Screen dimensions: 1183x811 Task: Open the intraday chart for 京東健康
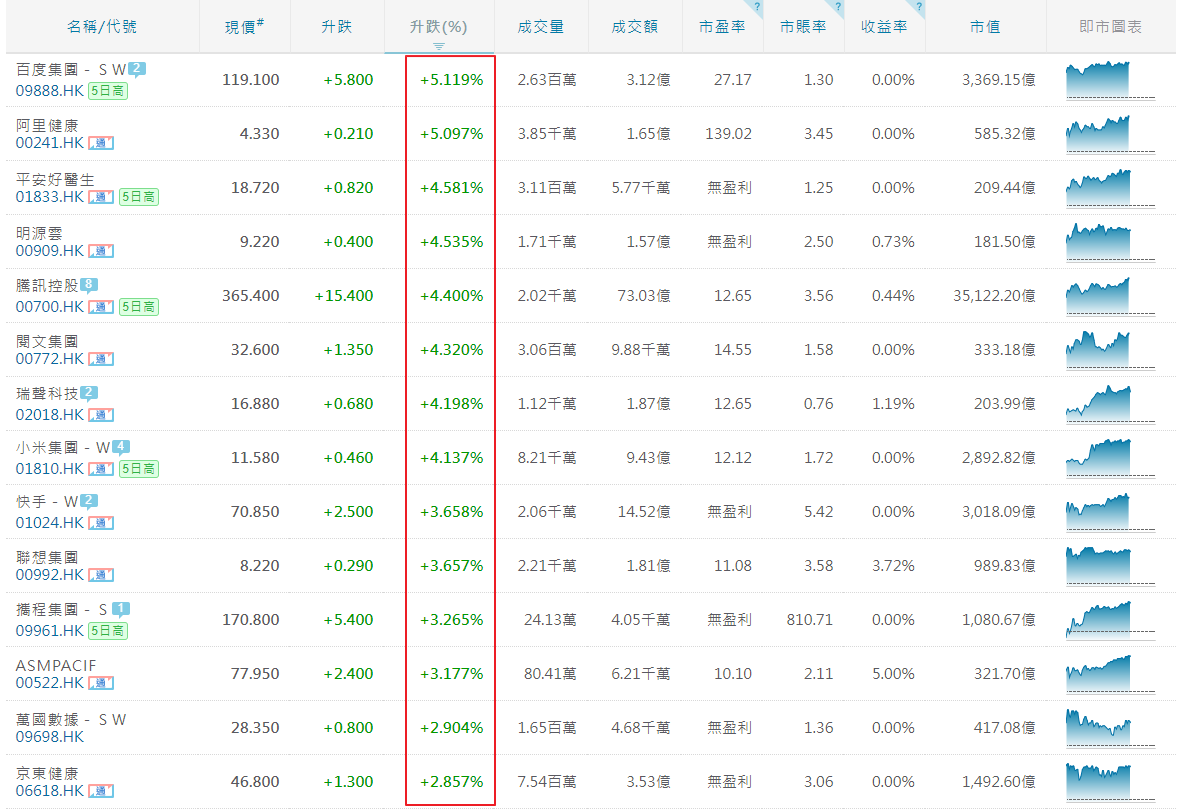click(x=1109, y=782)
